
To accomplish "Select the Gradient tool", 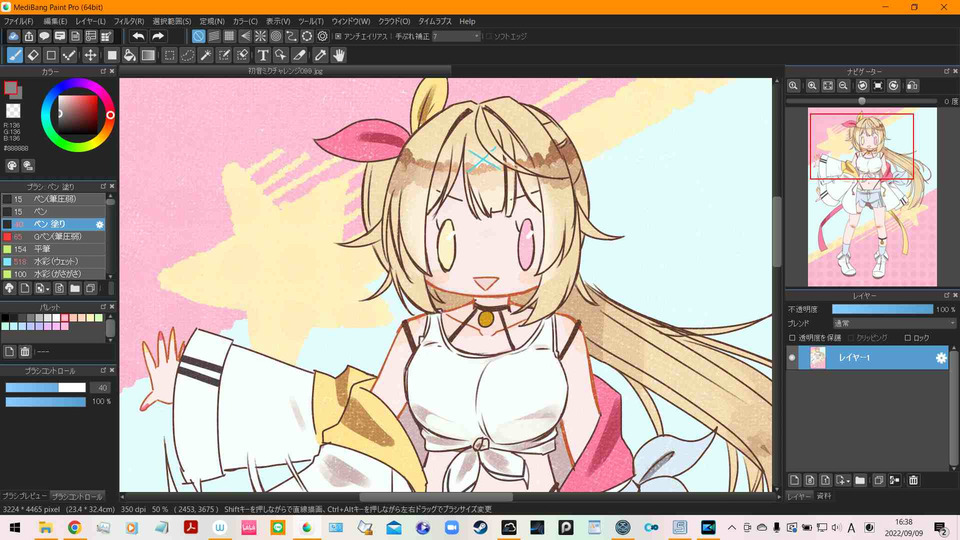I will point(148,56).
